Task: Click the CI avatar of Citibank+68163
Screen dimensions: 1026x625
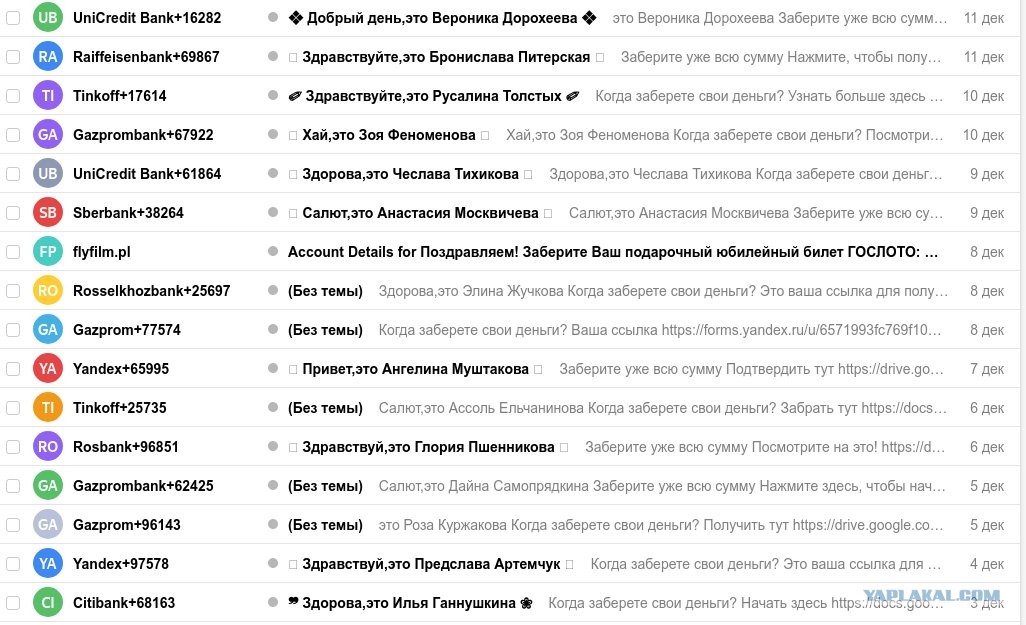Action: pos(48,603)
